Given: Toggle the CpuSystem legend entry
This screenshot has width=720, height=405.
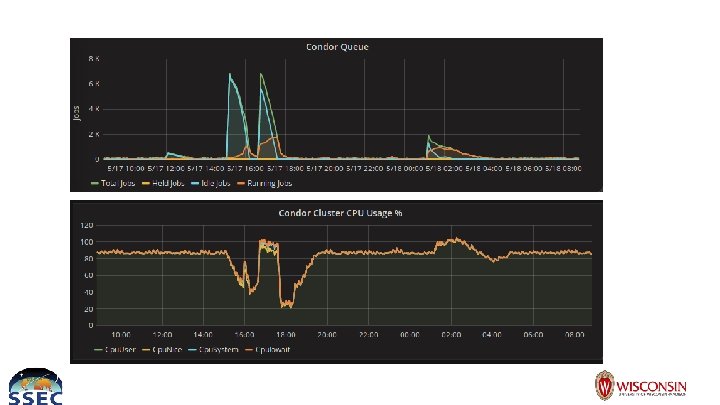Looking at the screenshot, I should pos(213,349).
